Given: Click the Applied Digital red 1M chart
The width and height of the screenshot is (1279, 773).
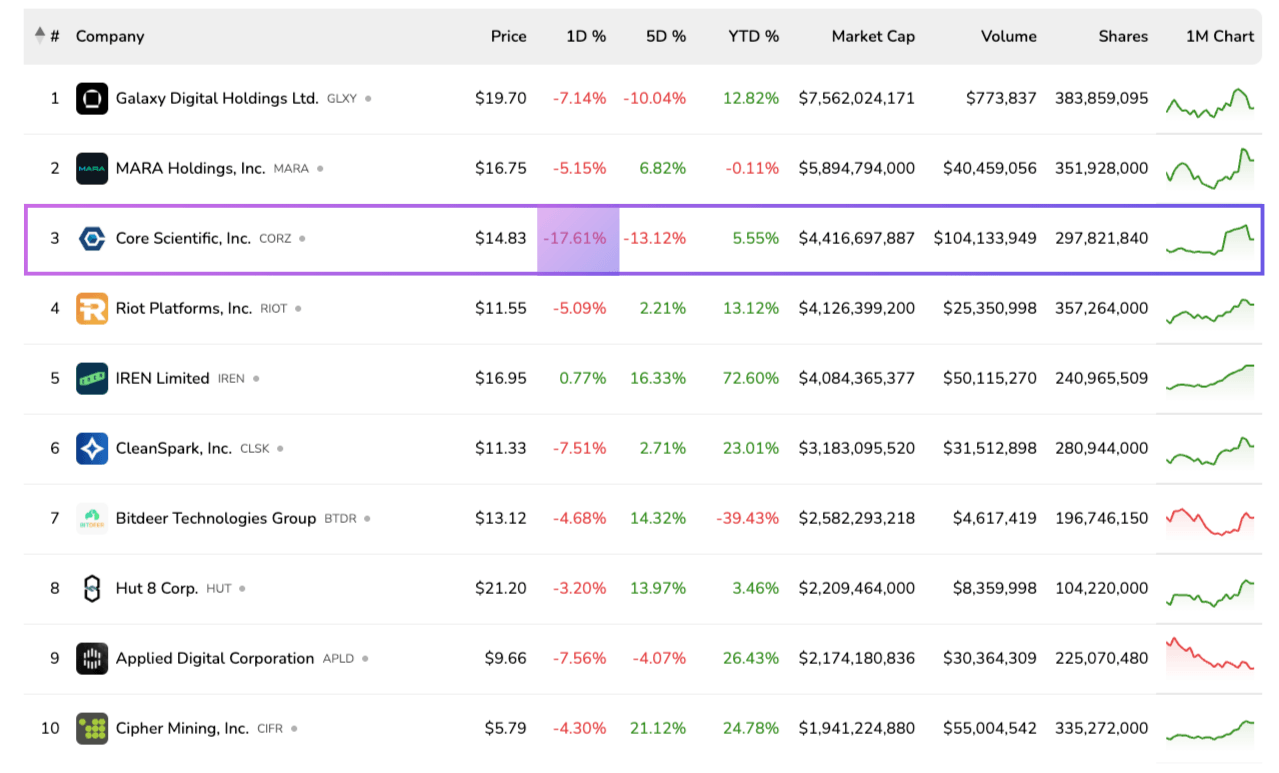Looking at the screenshot, I should [x=1209, y=655].
